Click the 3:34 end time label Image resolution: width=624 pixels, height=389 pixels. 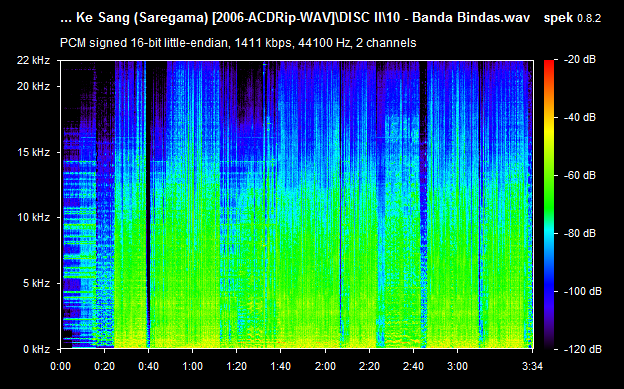point(532,366)
